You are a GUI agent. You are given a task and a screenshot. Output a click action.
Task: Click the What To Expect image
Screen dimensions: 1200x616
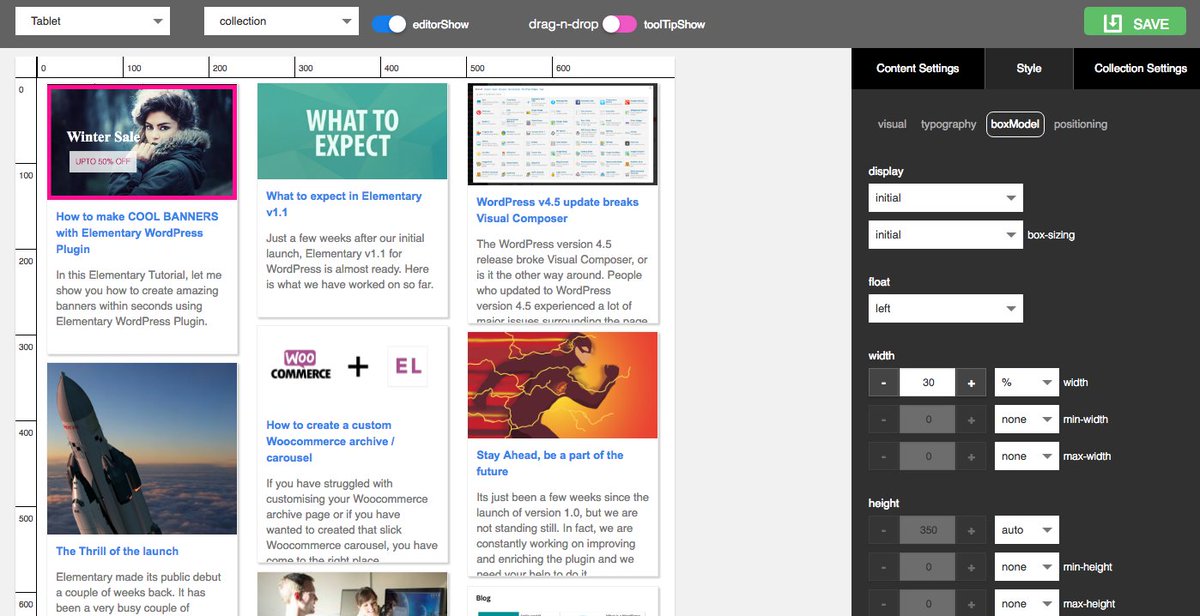[352, 131]
